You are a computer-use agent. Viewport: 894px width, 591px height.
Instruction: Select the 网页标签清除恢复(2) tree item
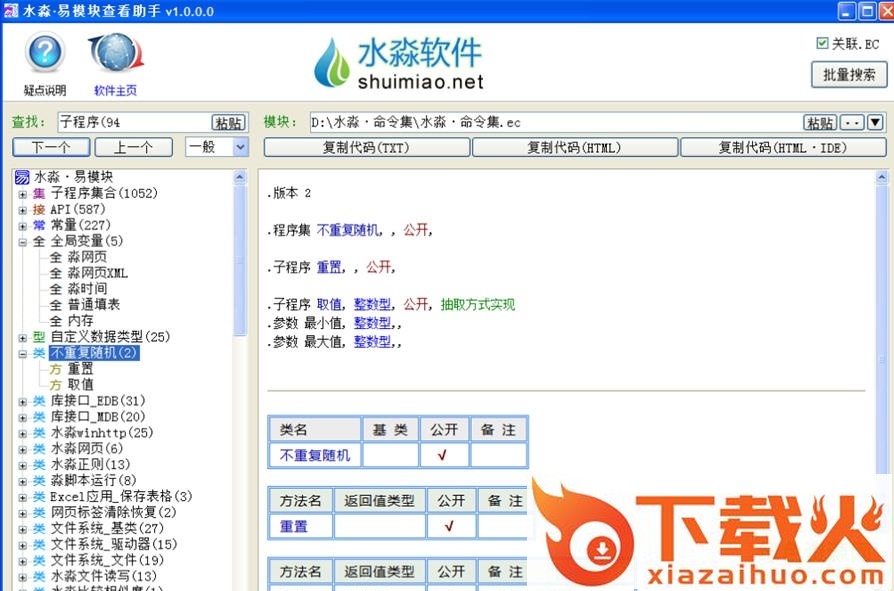113,512
